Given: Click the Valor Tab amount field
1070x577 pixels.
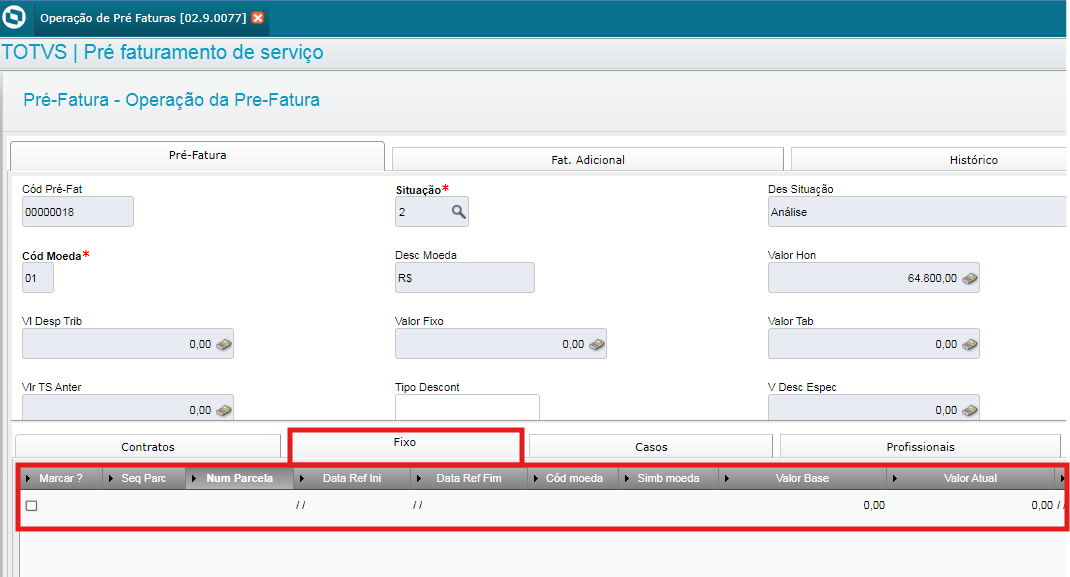Looking at the screenshot, I should [x=873, y=344].
